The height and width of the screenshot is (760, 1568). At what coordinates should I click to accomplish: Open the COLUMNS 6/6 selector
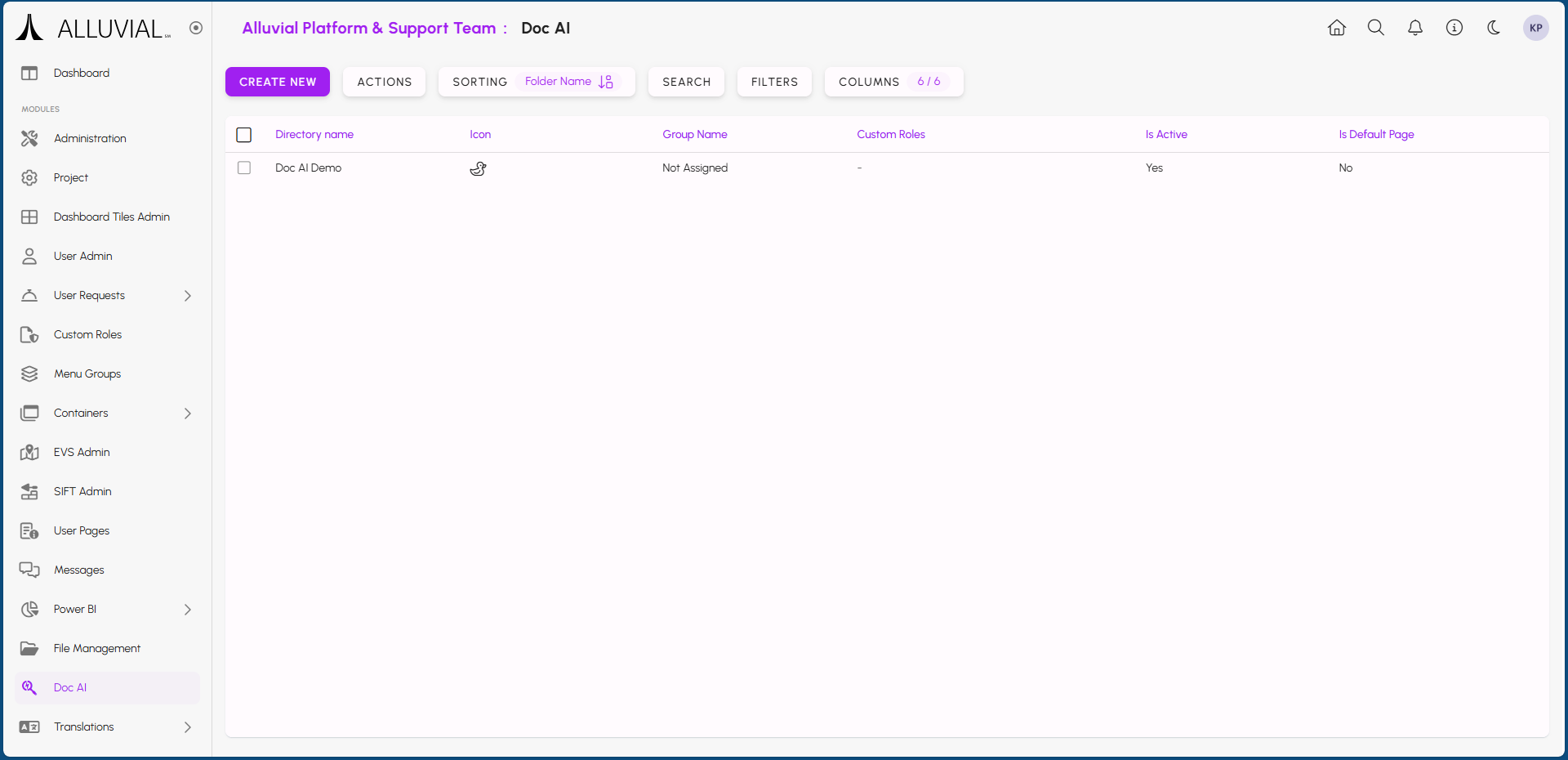tap(893, 82)
